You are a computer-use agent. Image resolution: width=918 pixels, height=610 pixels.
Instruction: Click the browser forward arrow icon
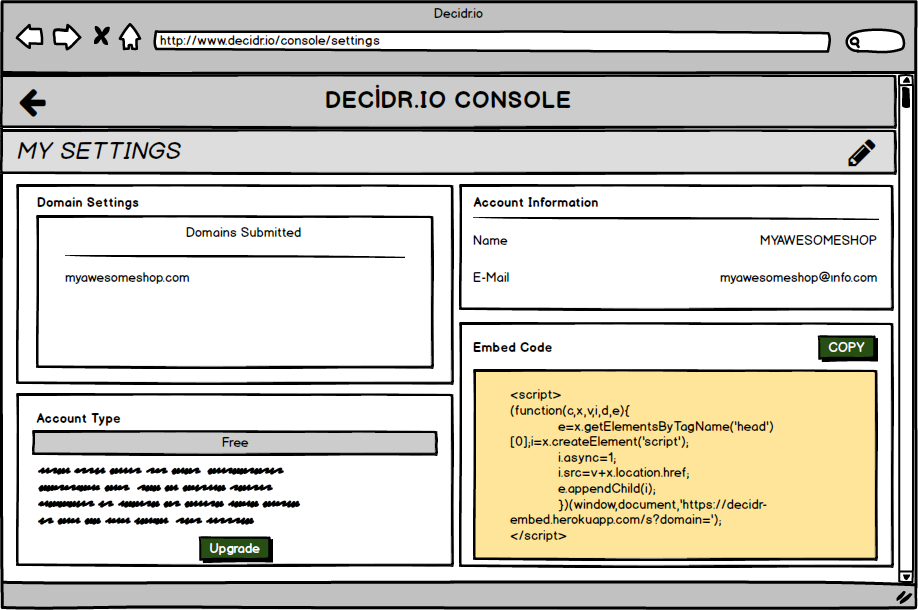coord(66,36)
